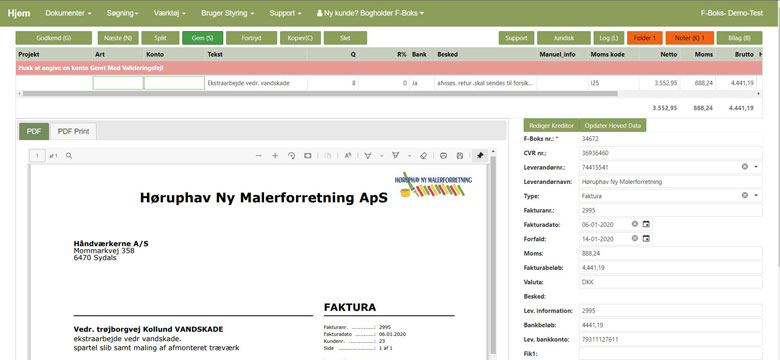Expand the Type dropdown arrow

pyautogui.click(x=756, y=195)
